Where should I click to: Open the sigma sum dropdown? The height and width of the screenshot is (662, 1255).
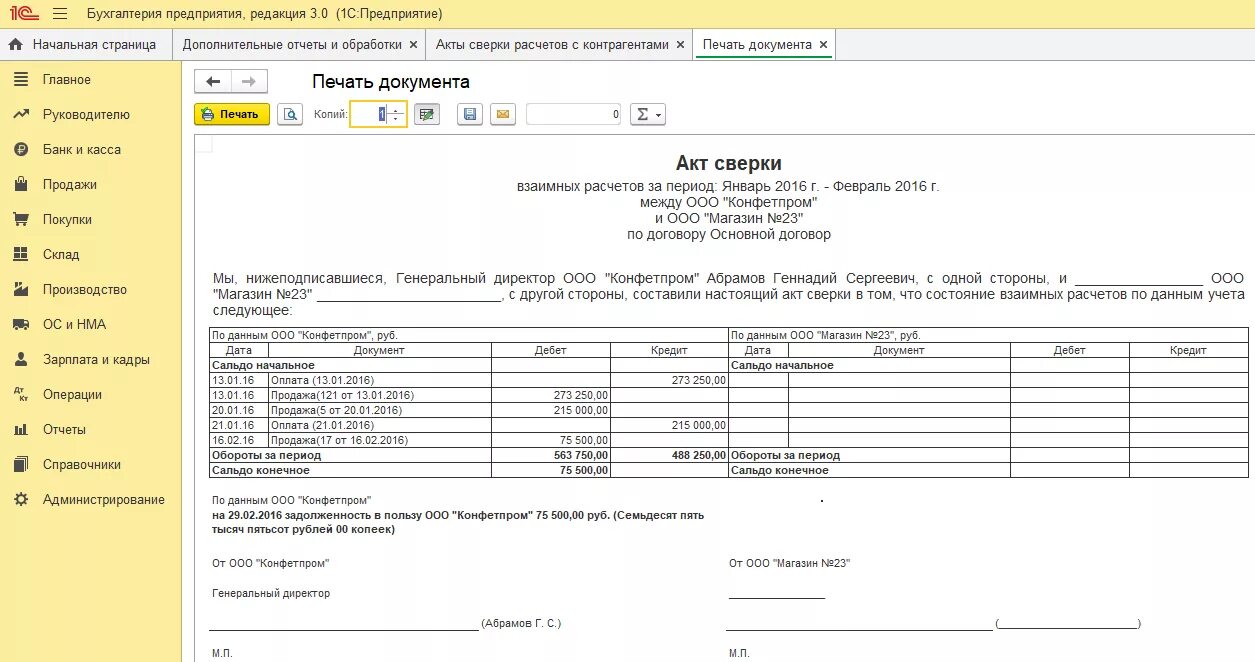[x=647, y=114]
